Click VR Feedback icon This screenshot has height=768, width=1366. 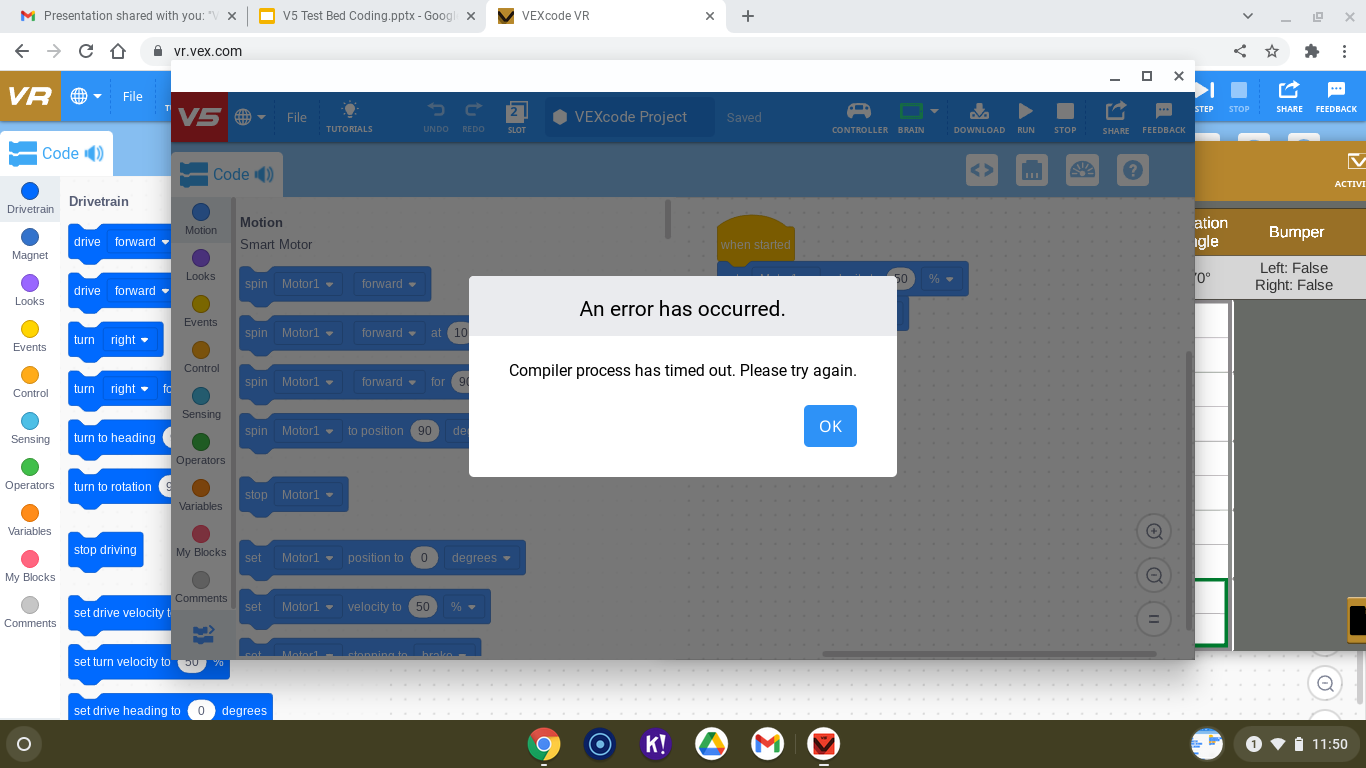(1336, 97)
